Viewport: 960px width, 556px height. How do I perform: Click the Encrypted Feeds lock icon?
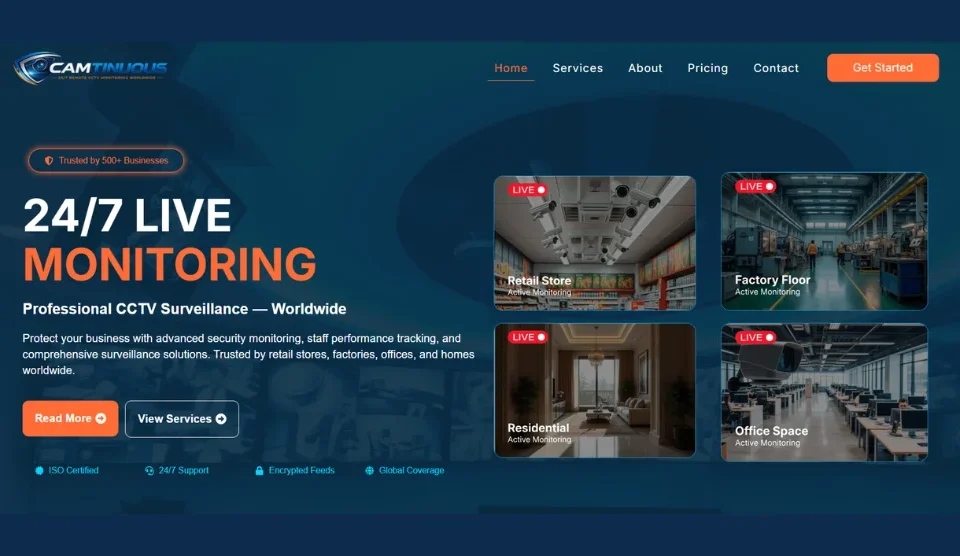(x=259, y=470)
